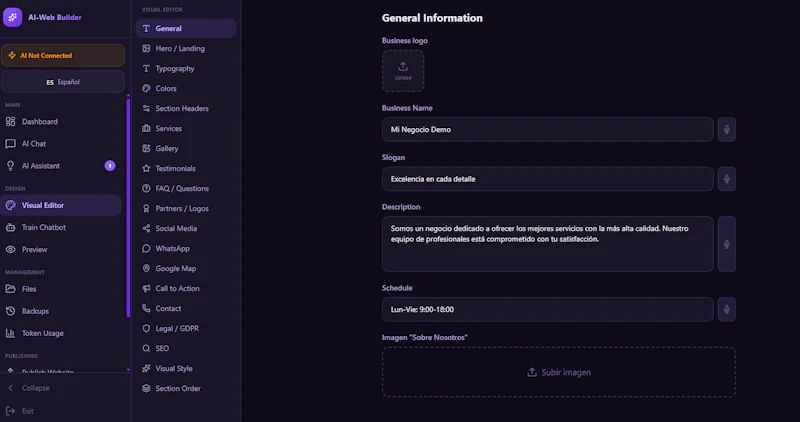
Task: Click the Slogan input field
Action: (x=547, y=179)
